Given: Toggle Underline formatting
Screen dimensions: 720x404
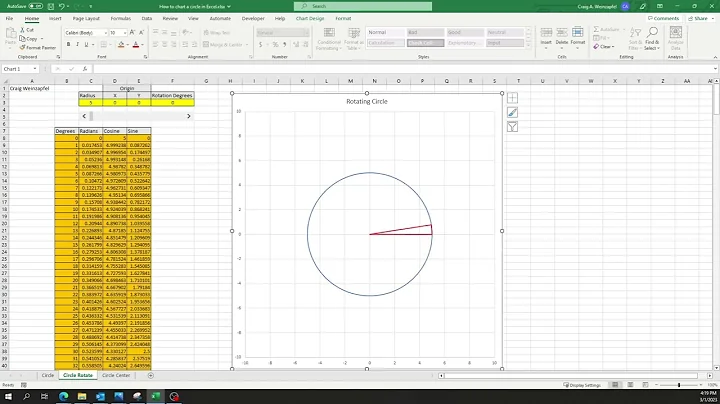Looking at the screenshot, I should (86, 45).
